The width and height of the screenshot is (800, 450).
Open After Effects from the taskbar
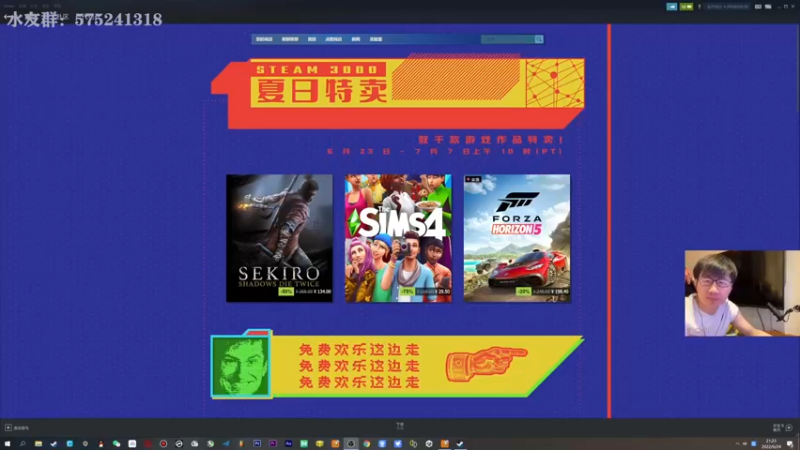pyautogui.click(x=288, y=444)
